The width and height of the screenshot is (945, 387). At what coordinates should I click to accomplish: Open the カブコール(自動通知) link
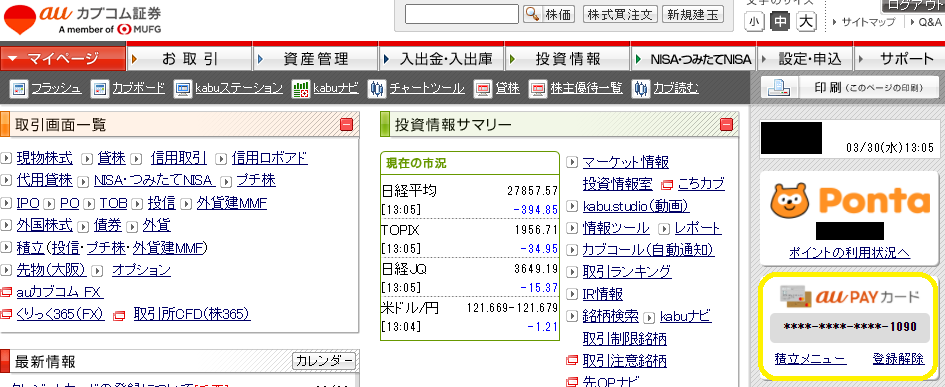pyautogui.click(x=648, y=250)
